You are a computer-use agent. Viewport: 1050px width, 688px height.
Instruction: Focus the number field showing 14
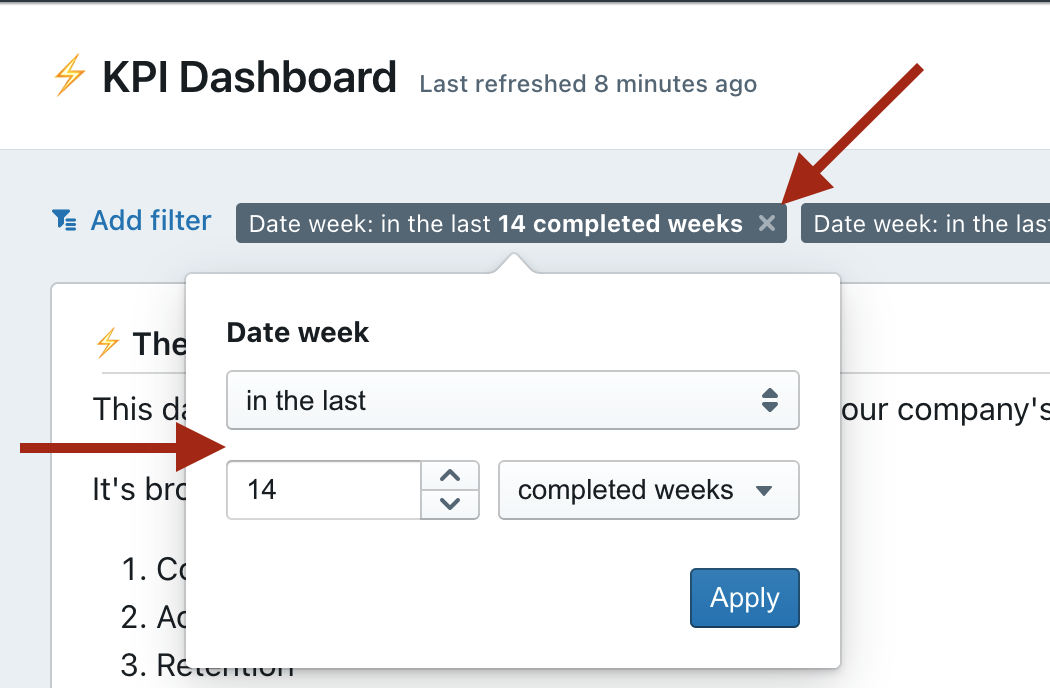(323, 490)
